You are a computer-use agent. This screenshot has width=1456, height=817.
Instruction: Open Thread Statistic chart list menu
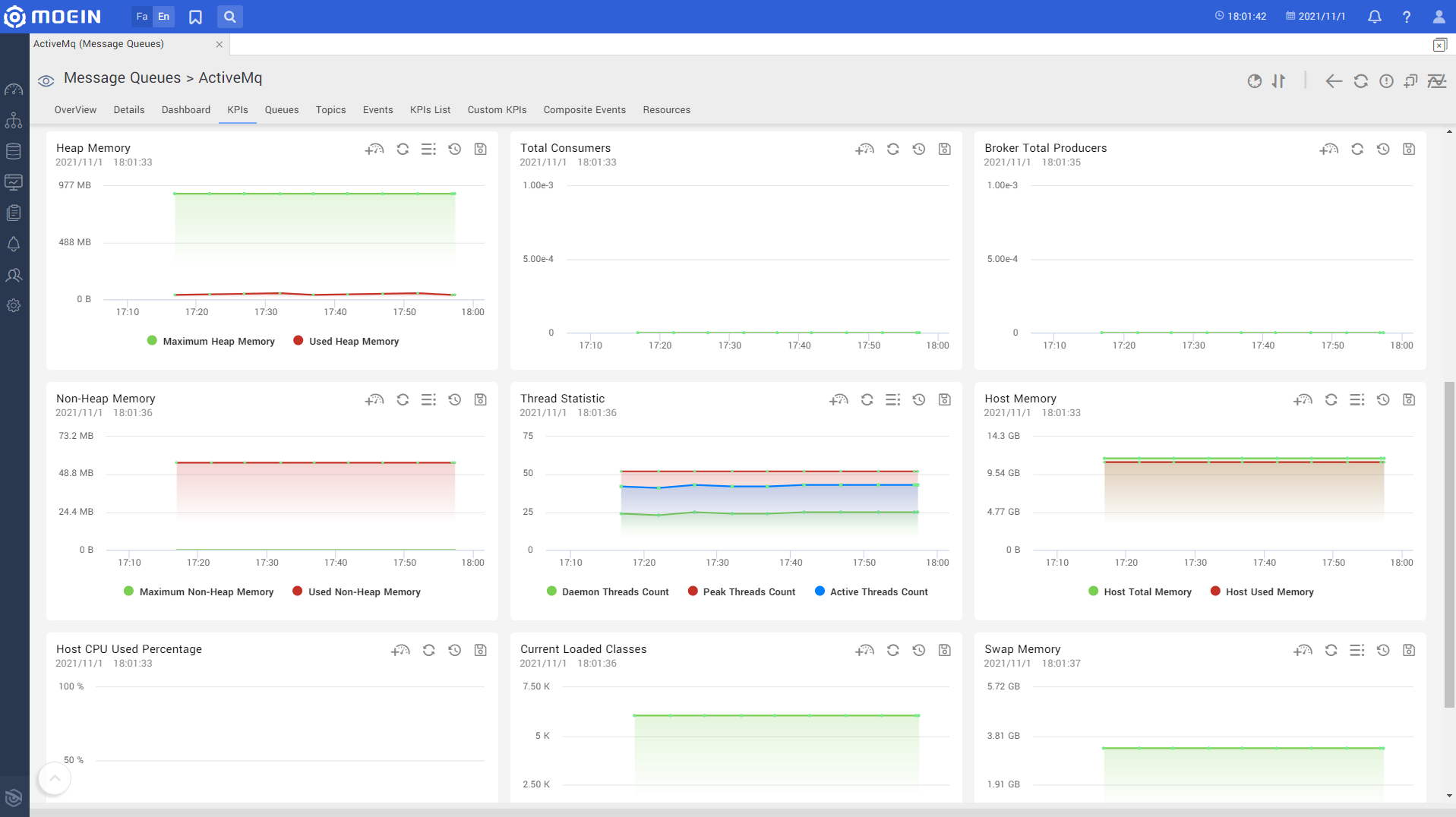pyautogui.click(x=893, y=399)
